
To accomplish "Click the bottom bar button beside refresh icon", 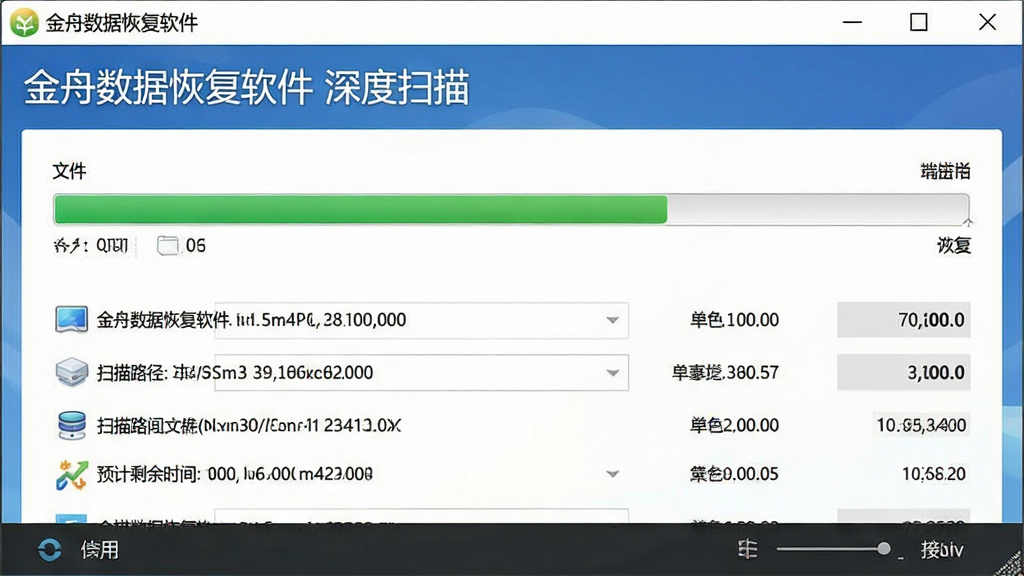I will pyautogui.click(x=100, y=550).
